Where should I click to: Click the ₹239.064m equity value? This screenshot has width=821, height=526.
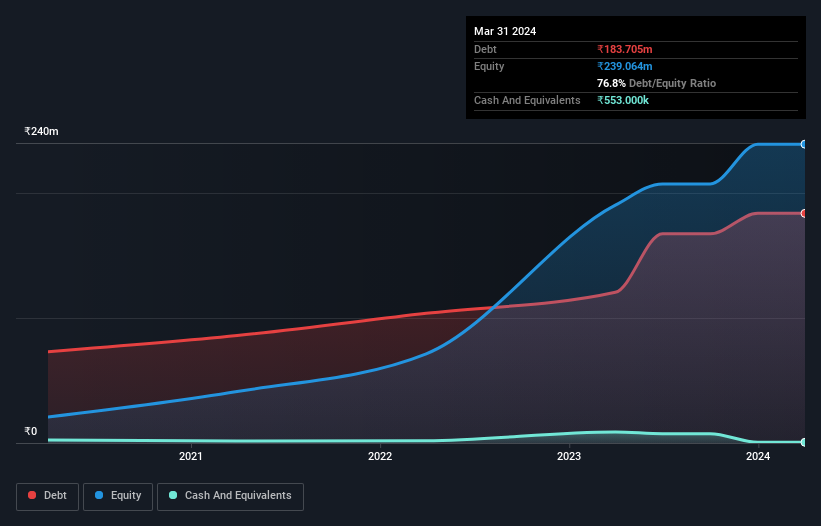[x=625, y=66]
